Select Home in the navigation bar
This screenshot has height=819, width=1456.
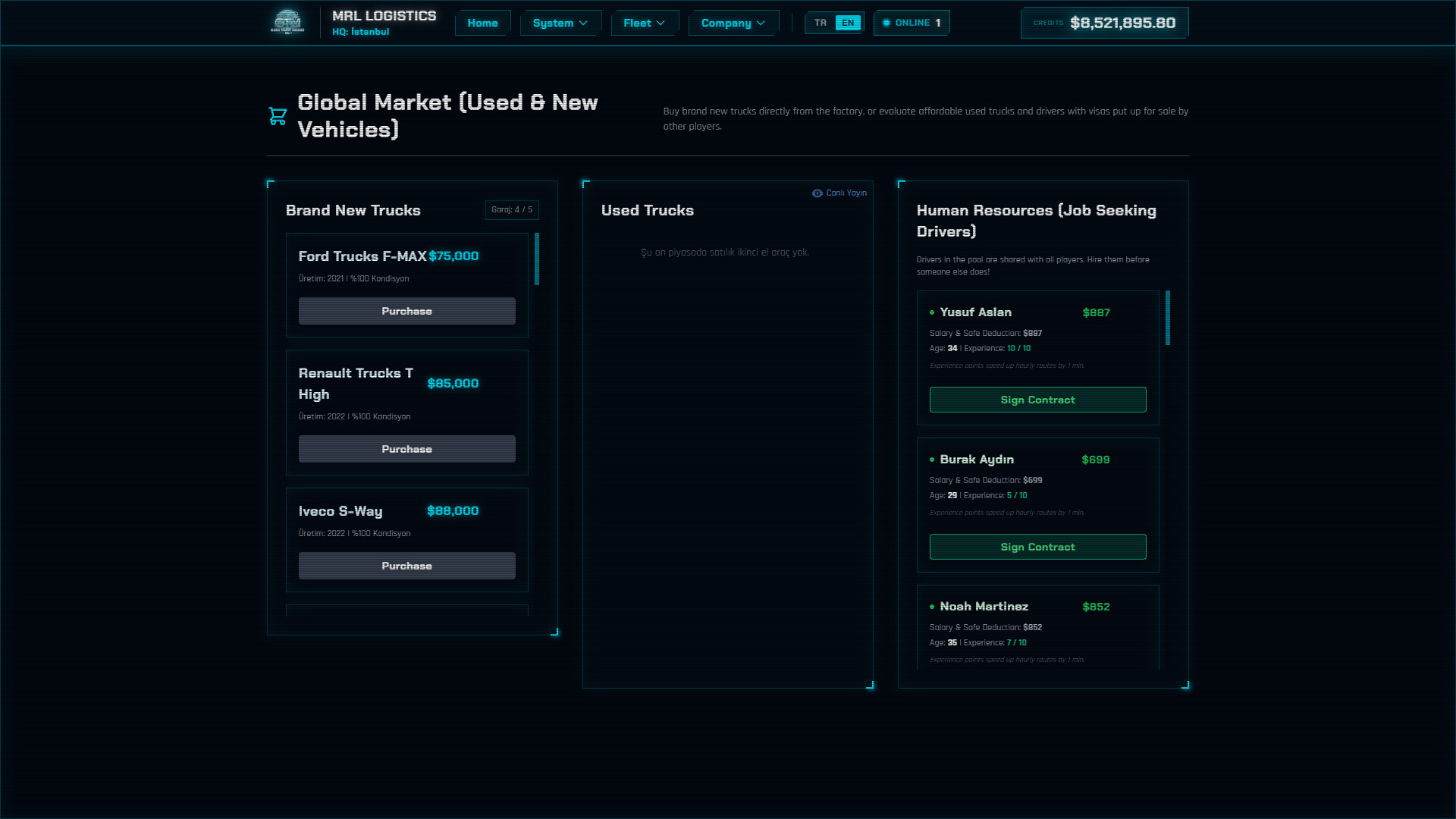482,23
